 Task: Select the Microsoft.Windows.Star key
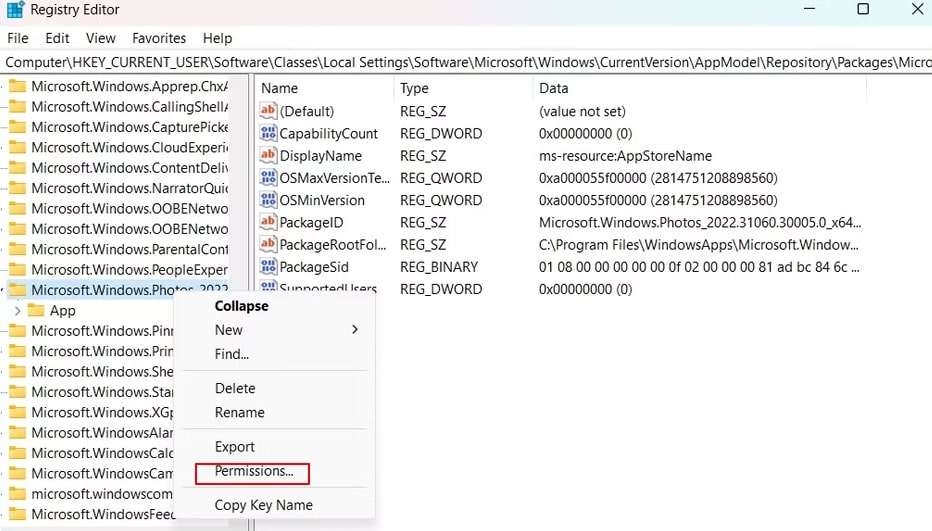click(102, 392)
